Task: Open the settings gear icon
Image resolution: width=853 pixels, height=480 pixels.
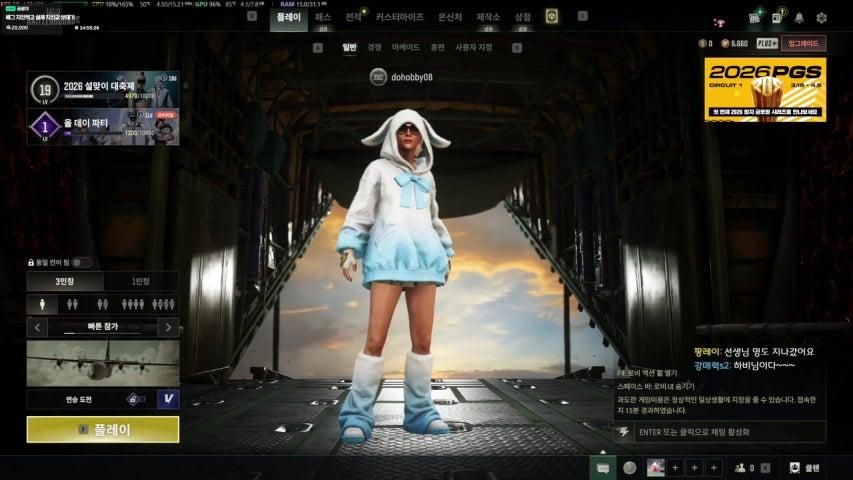Action: (821, 18)
